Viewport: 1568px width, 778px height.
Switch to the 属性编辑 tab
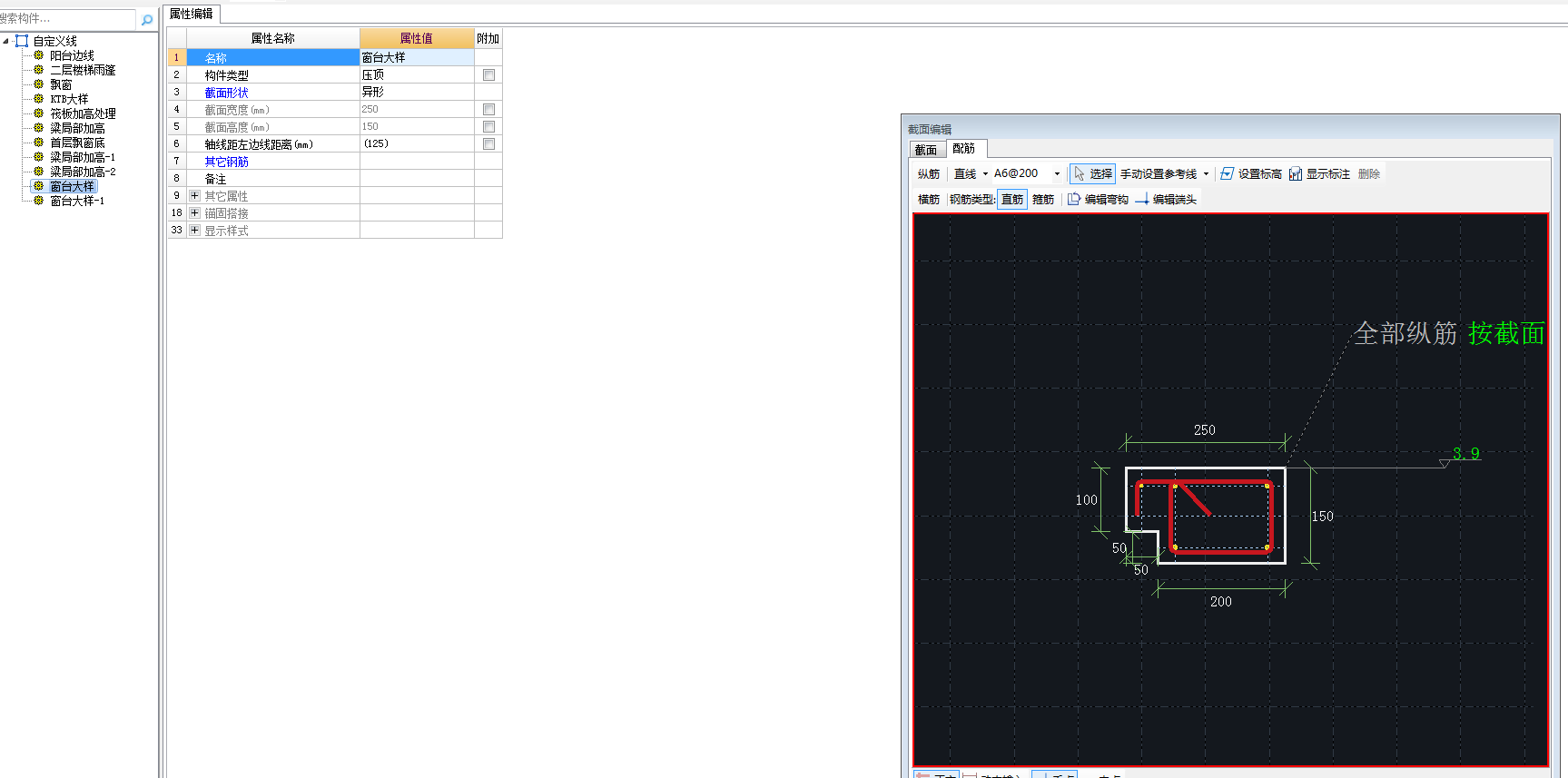[x=192, y=14]
